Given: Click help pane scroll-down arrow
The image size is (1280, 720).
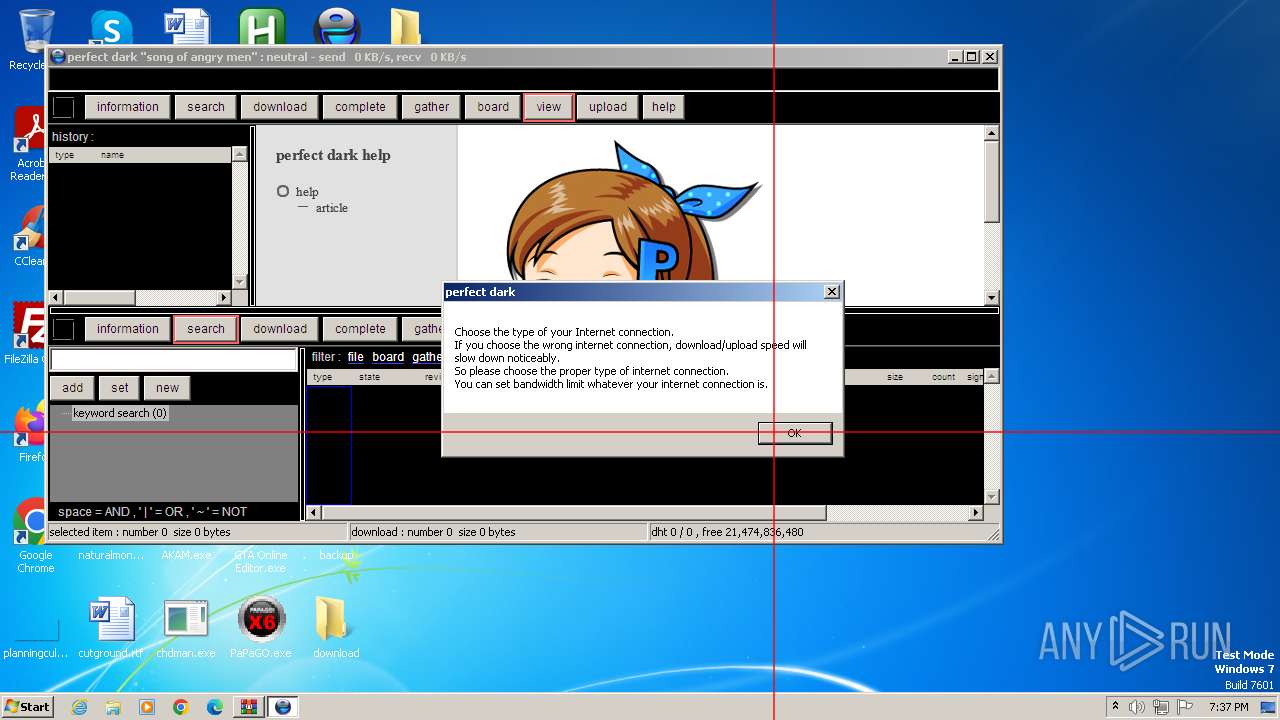Looking at the screenshot, I should click(992, 297).
